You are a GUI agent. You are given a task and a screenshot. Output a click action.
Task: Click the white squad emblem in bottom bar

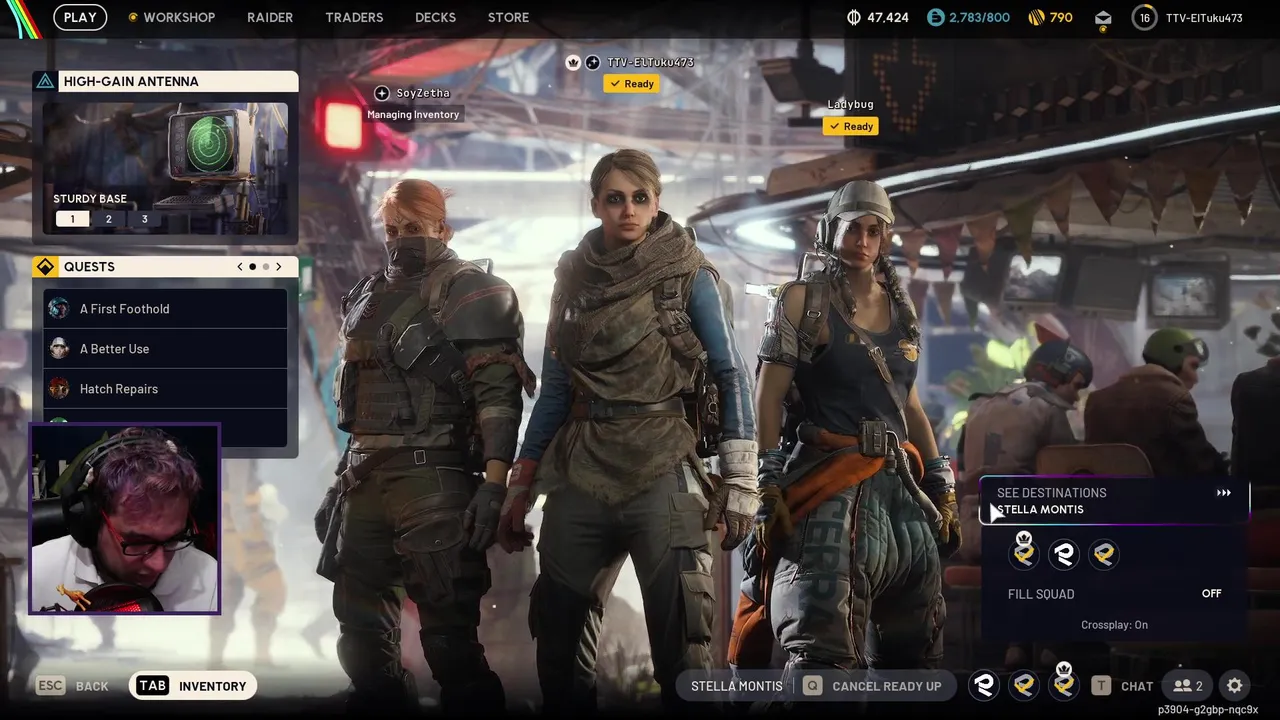coord(984,685)
